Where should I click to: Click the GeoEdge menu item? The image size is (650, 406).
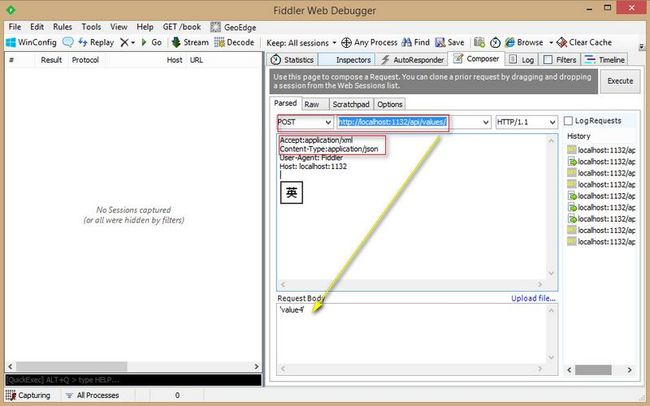(233, 27)
